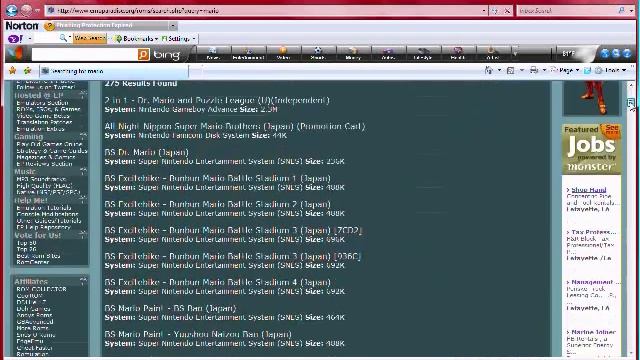The height and width of the screenshot is (360, 640).
Task: Click the weather temperature display
Action: click(569, 53)
